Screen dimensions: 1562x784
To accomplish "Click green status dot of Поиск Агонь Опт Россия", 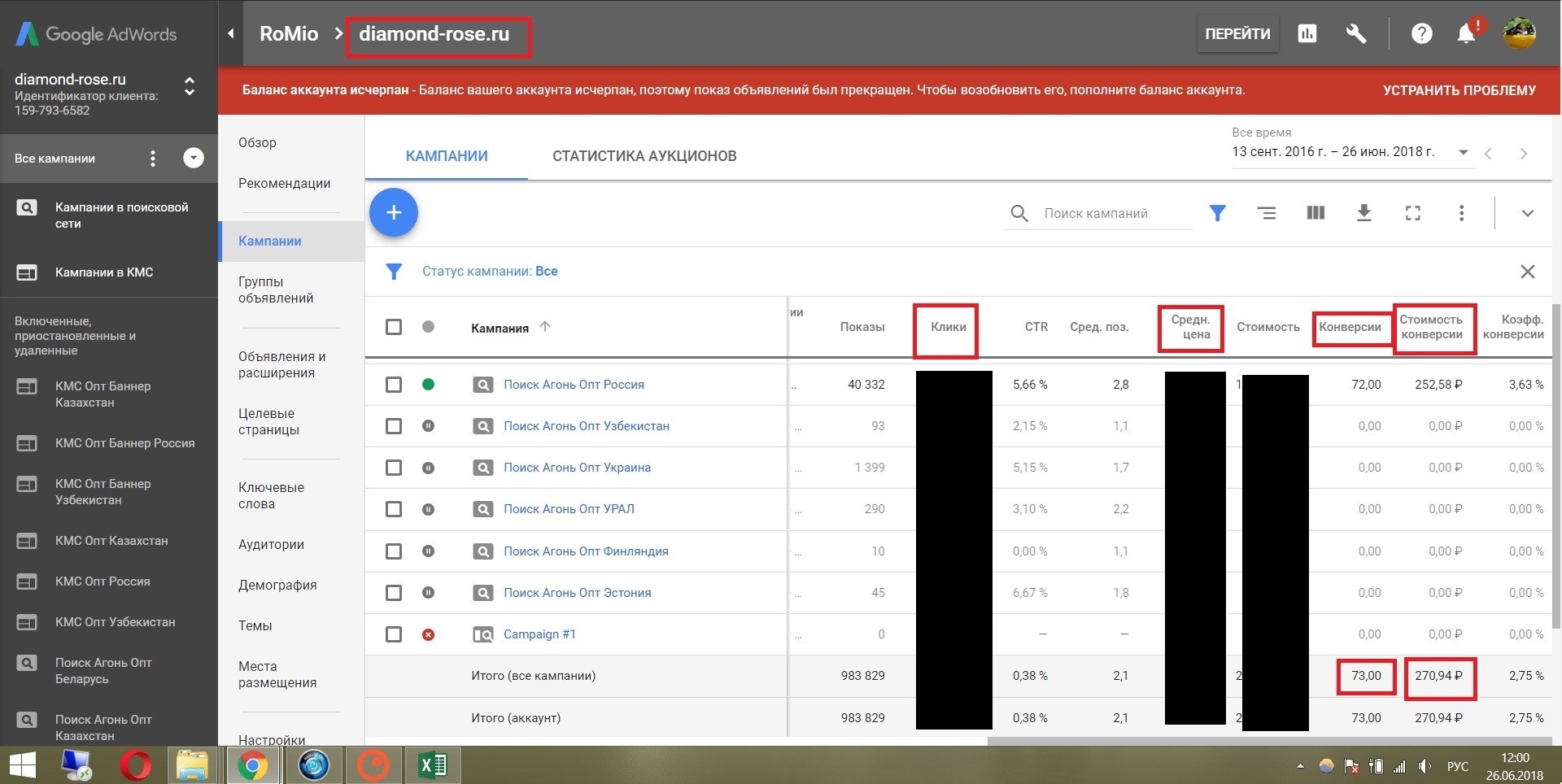I will click(x=428, y=385).
